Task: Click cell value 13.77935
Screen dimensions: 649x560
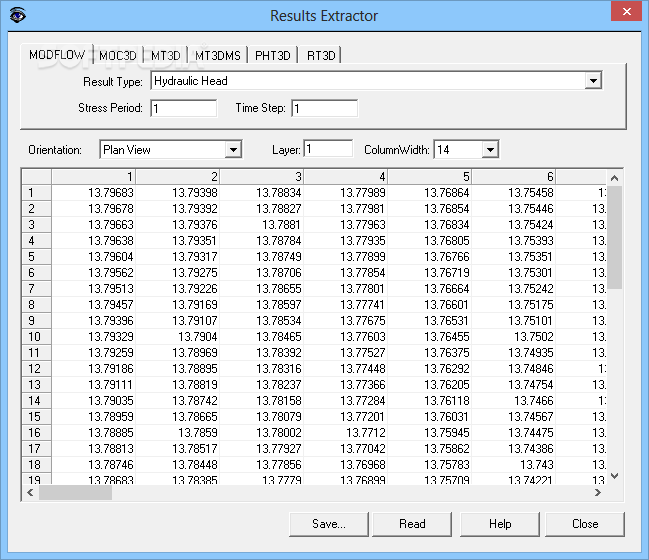Action: pos(346,241)
